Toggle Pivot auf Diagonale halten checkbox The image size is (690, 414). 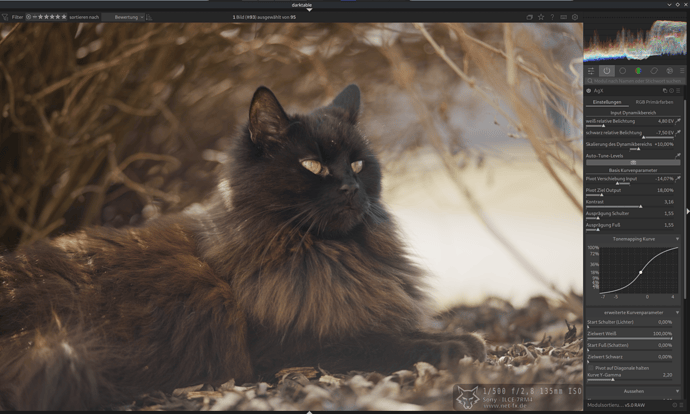click(x=588, y=367)
